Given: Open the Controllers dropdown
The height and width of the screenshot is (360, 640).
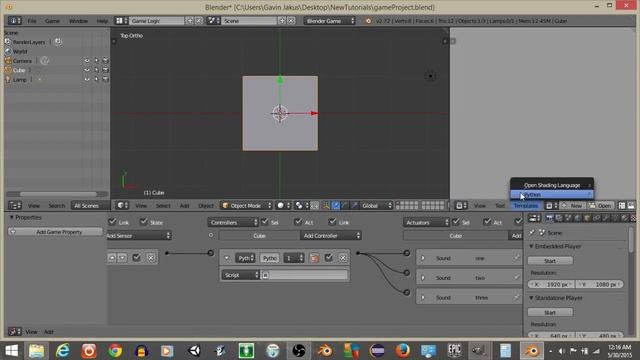Looking at the screenshot, I should click(233, 222).
